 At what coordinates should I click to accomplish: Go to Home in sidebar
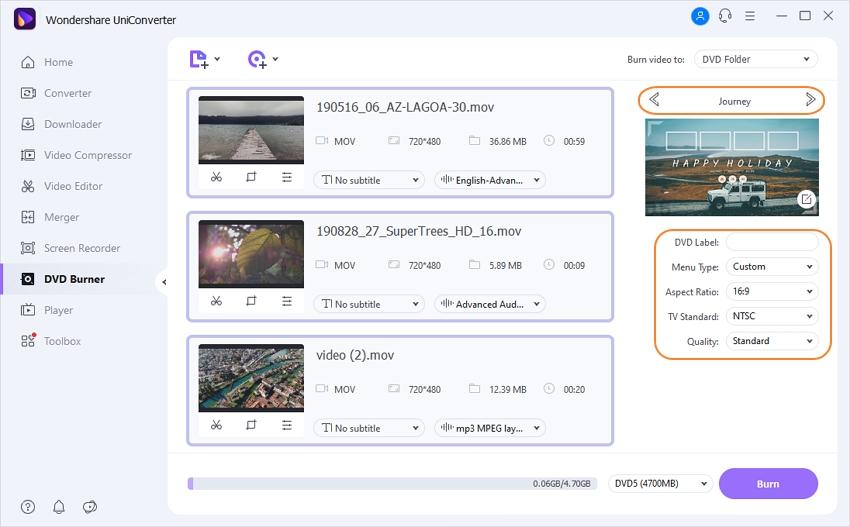(x=59, y=62)
